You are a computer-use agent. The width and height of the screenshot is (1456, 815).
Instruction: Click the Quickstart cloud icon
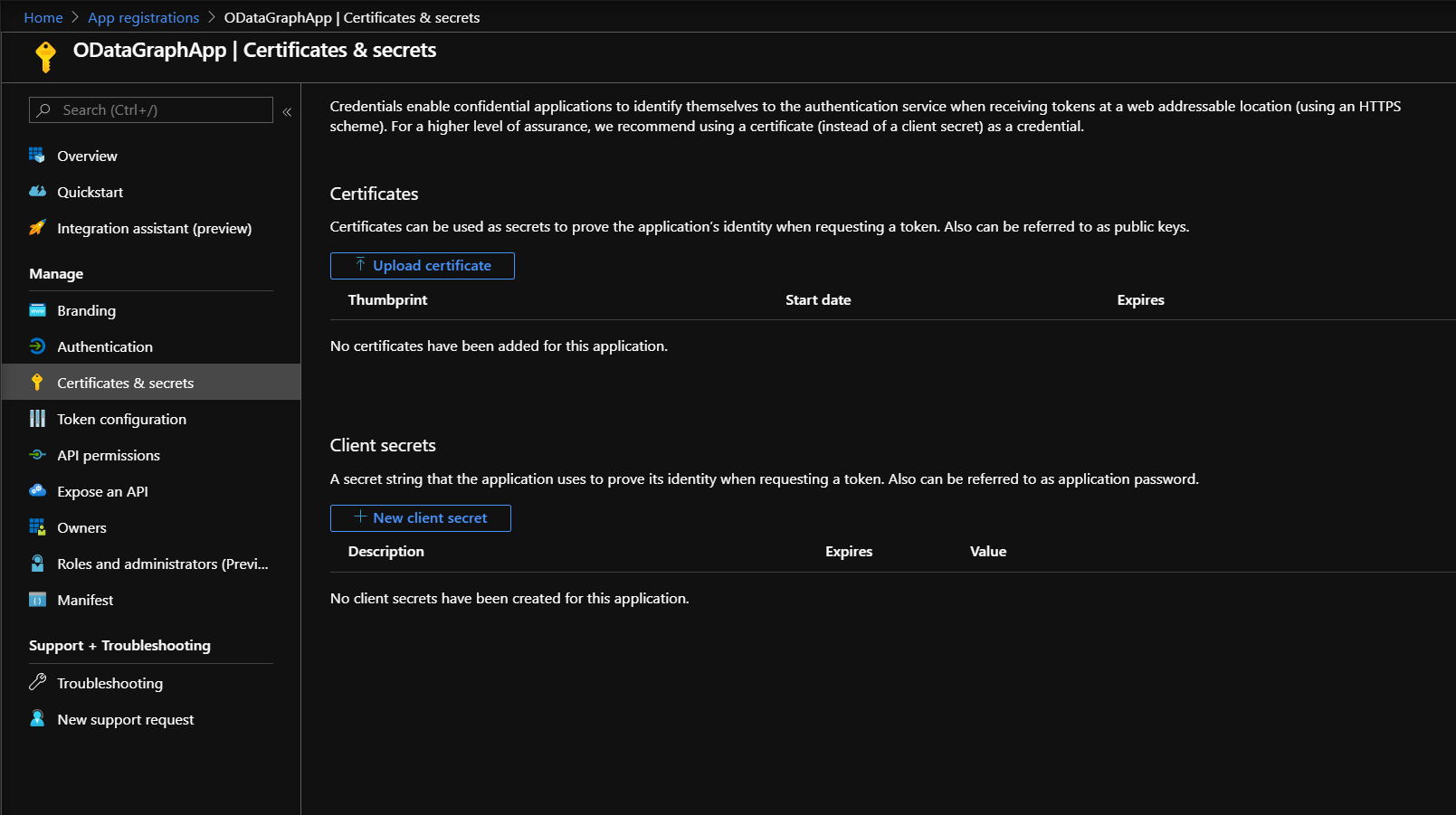click(37, 192)
